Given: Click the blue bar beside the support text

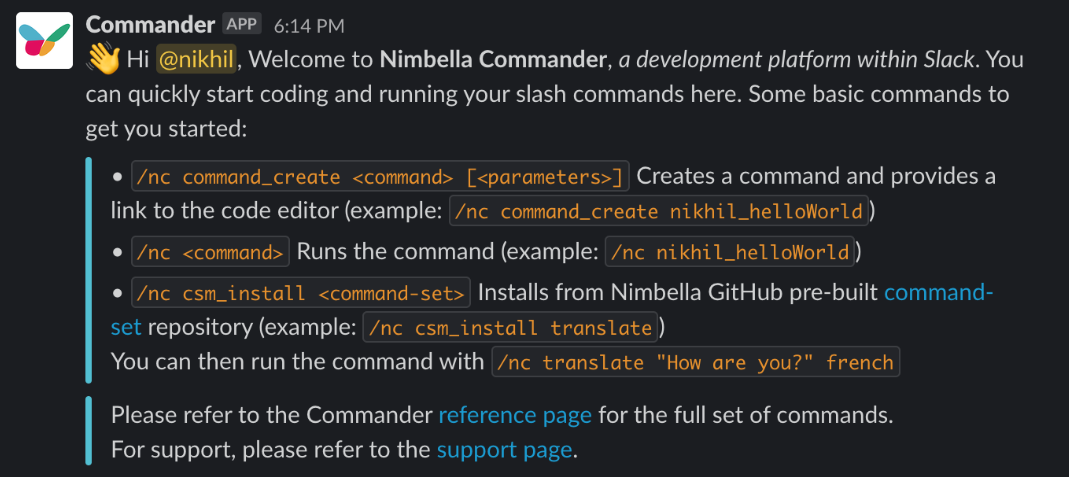Looking at the screenshot, I should pyautogui.click(x=89, y=432).
